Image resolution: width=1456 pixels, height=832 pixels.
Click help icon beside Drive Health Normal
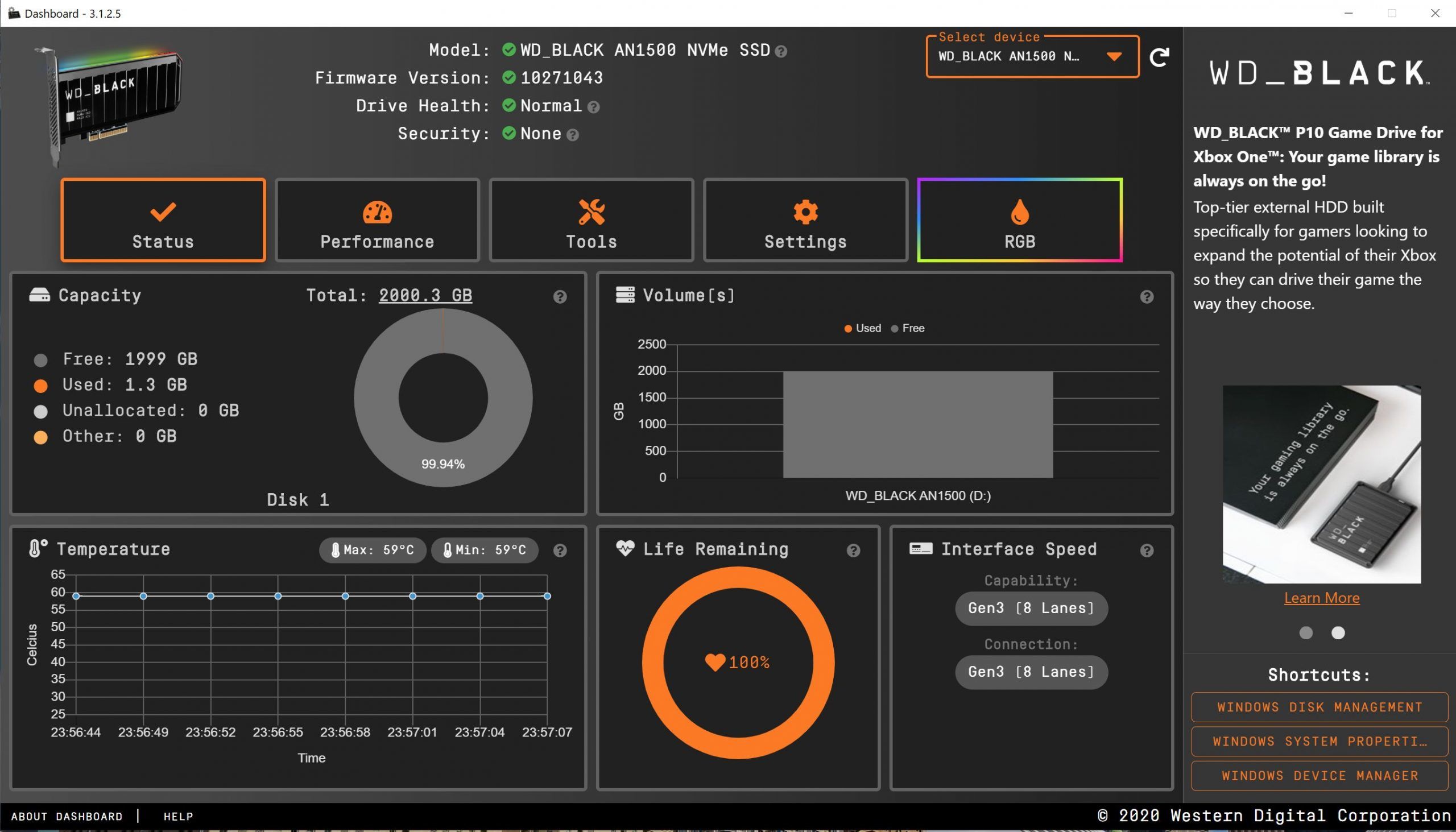point(594,107)
